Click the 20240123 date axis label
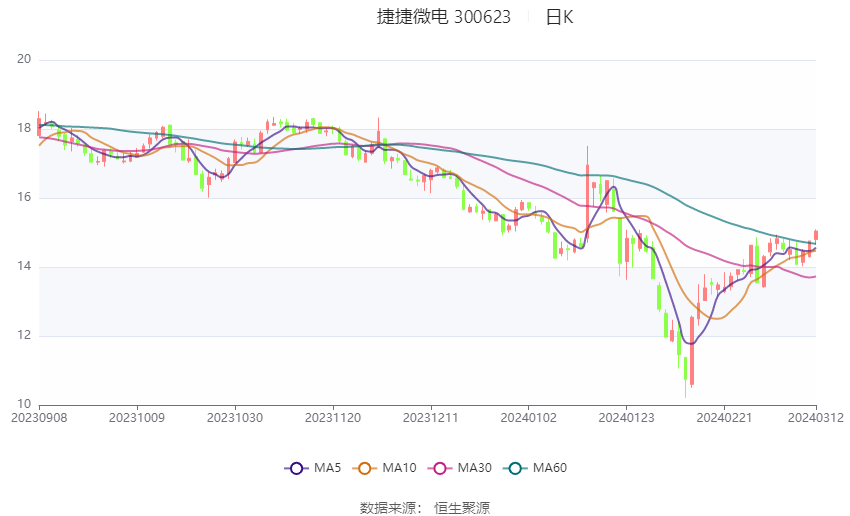This screenshot has width=850, height=516. [626, 418]
